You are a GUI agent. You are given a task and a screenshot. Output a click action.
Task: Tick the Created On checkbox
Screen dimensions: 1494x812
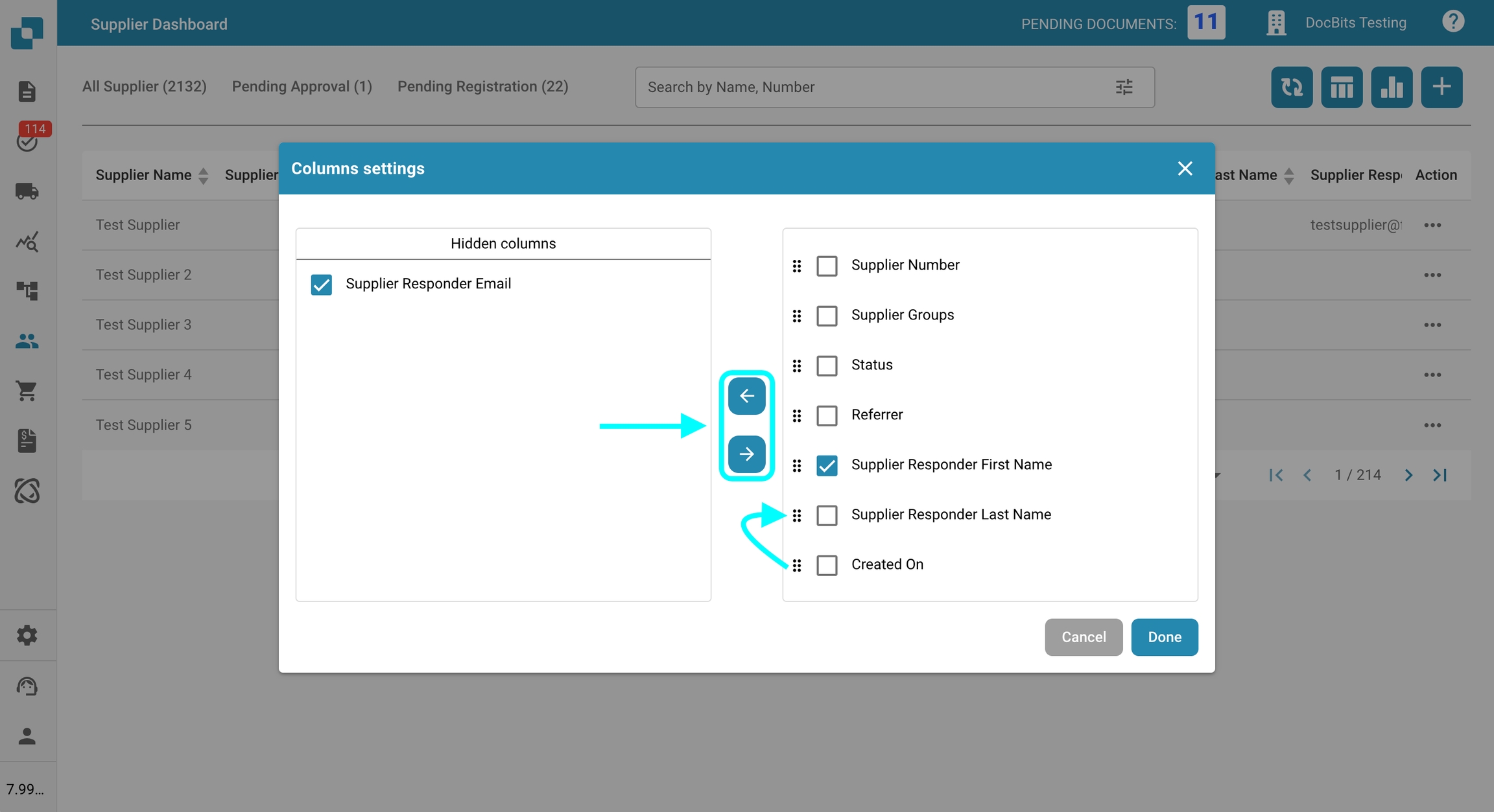tap(827, 565)
